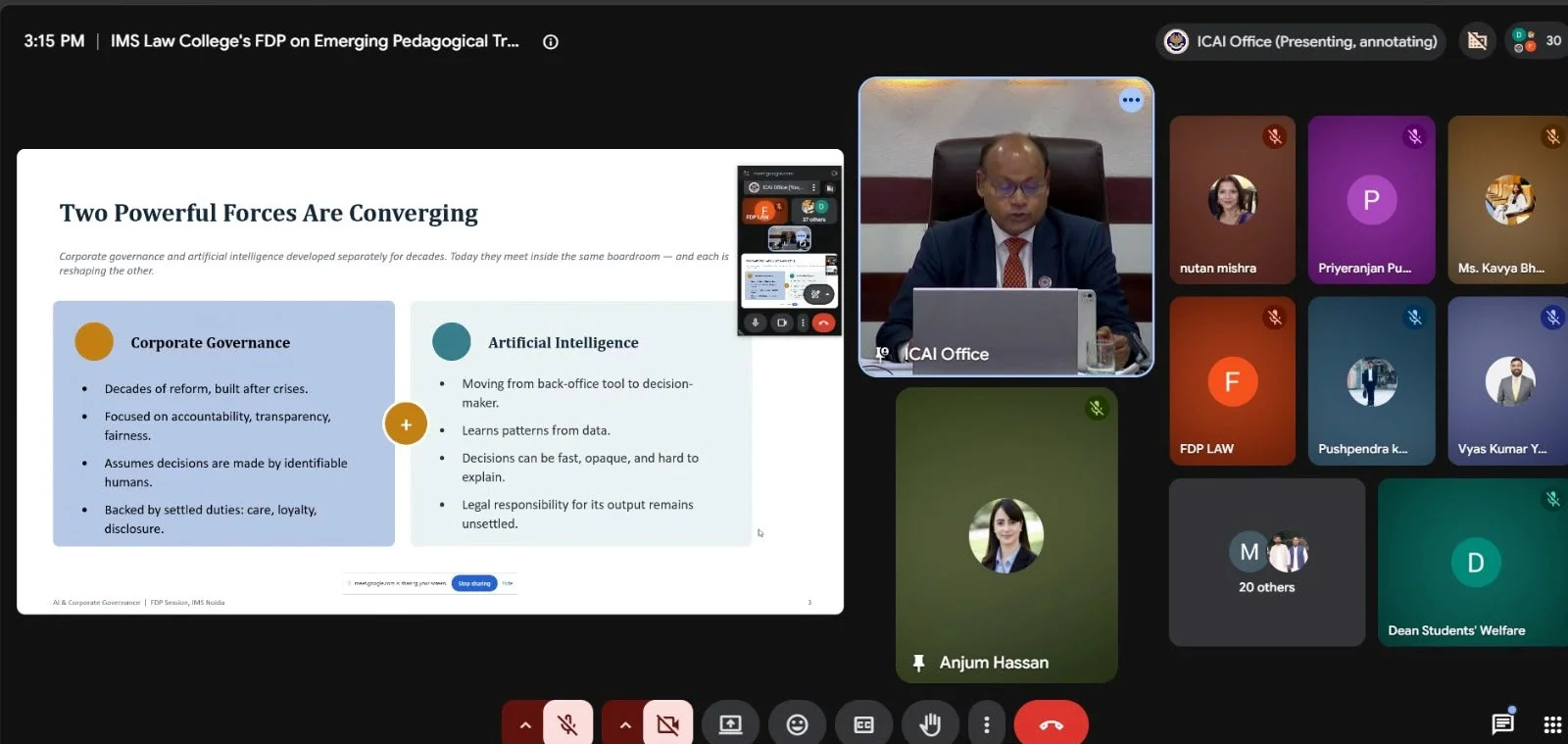Open the emoji reactions button

tap(798, 724)
